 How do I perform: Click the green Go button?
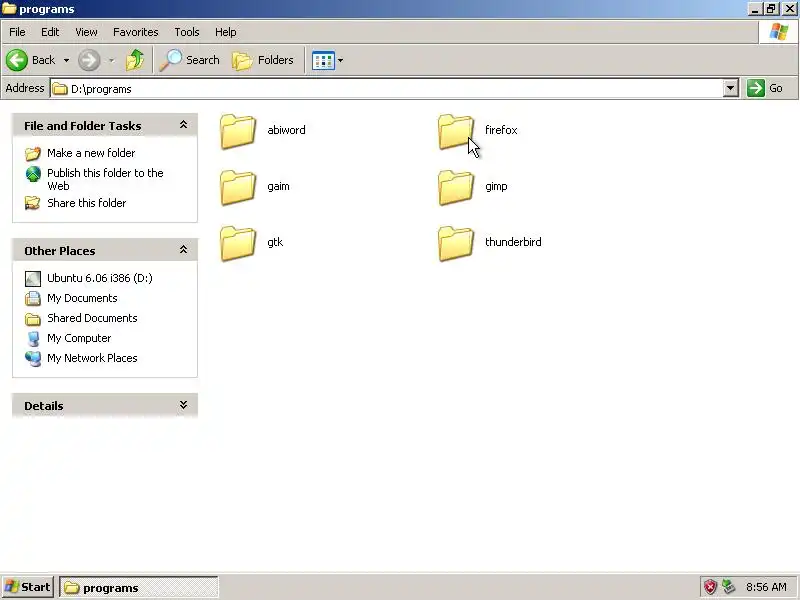point(765,88)
